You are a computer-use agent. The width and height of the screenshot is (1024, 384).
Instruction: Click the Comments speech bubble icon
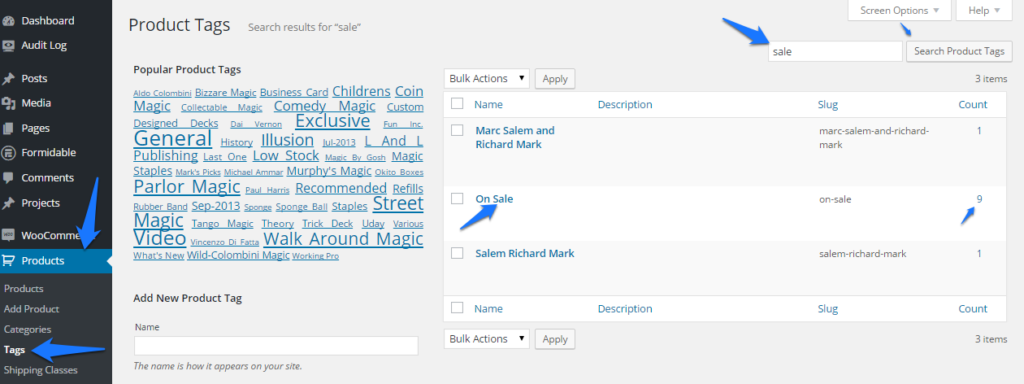[8, 178]
